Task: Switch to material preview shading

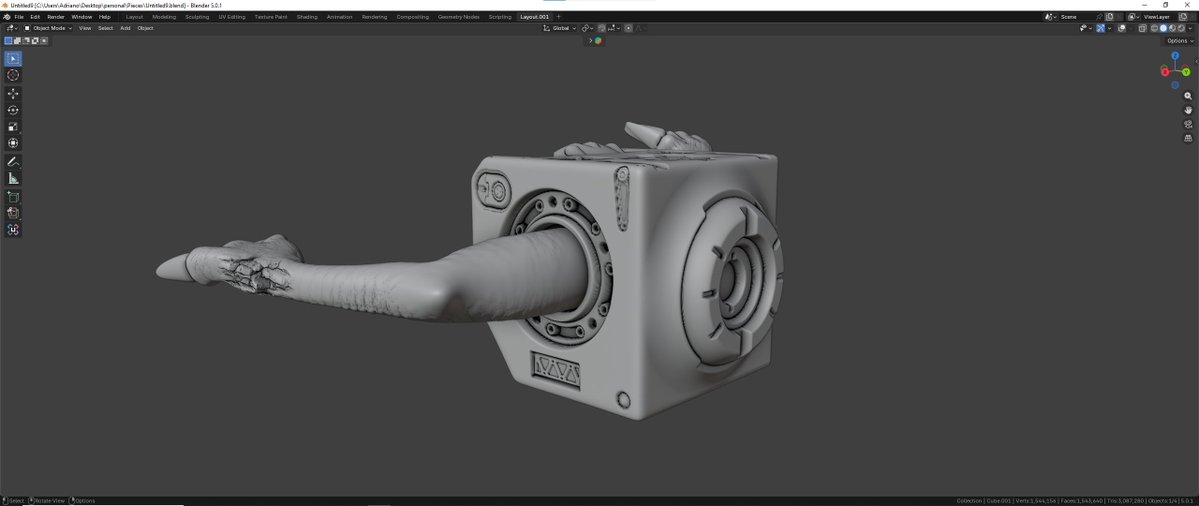Action: pos(1172,28)
